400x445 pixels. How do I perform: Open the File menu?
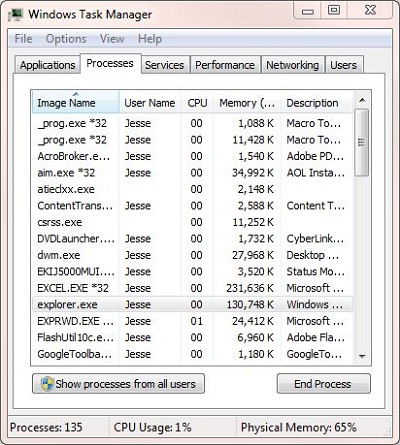[x=23, y=39]
